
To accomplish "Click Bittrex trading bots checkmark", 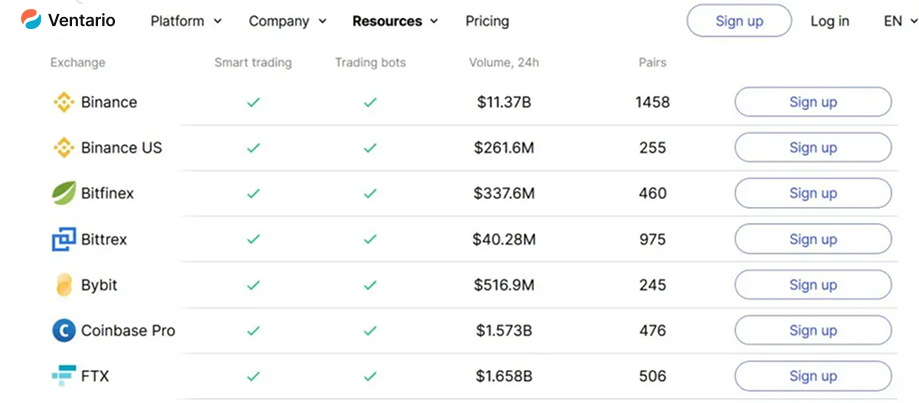I will point(370,239).
